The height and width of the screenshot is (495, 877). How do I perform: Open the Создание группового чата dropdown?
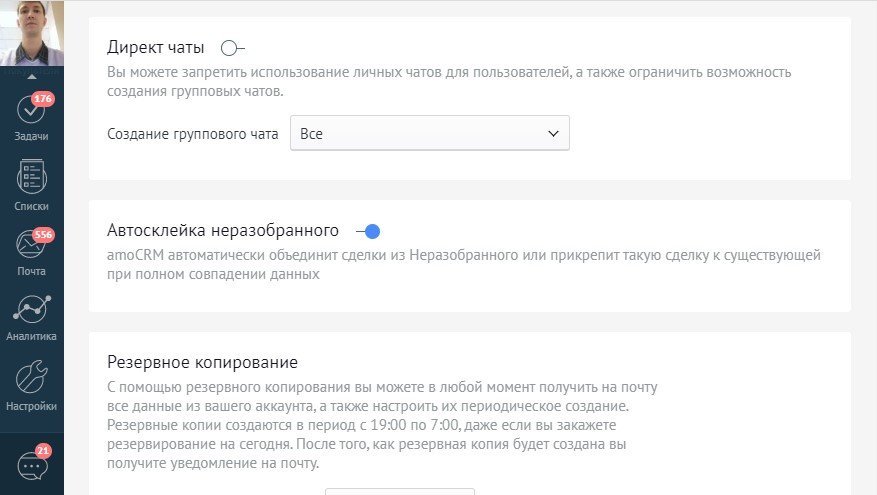pyautogui.click(x=430, y=133)
